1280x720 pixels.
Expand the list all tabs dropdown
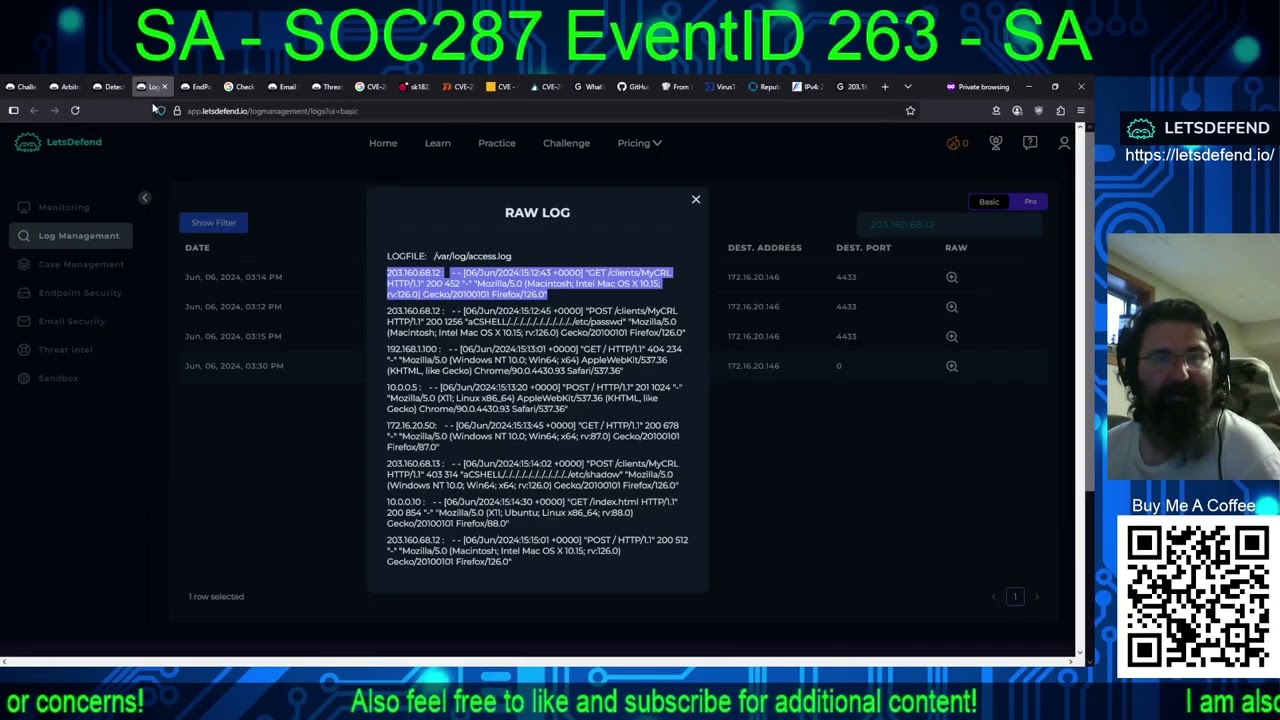point(908,87)
